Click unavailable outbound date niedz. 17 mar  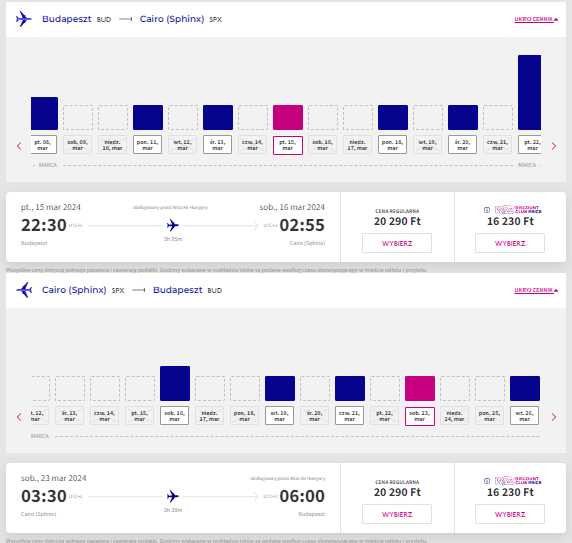point(358,145)
